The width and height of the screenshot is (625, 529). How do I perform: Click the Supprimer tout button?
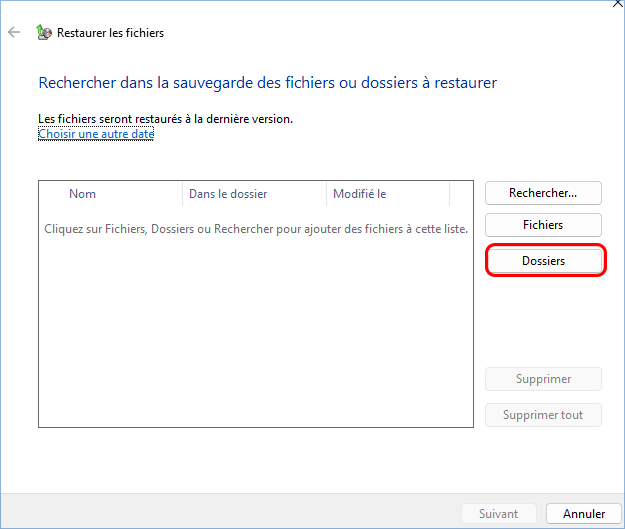tap(543, 415)
